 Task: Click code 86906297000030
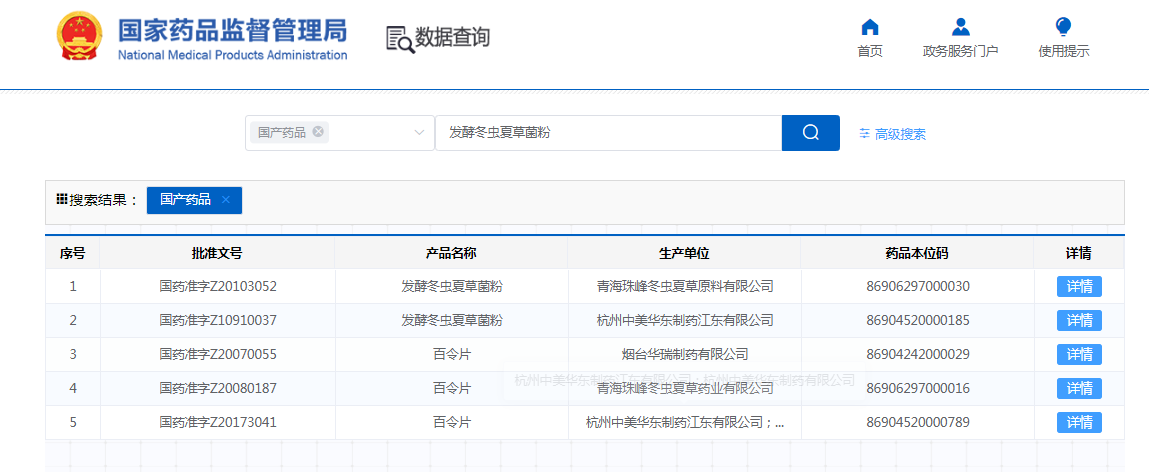pyautogui.click(x=917, y=286)
